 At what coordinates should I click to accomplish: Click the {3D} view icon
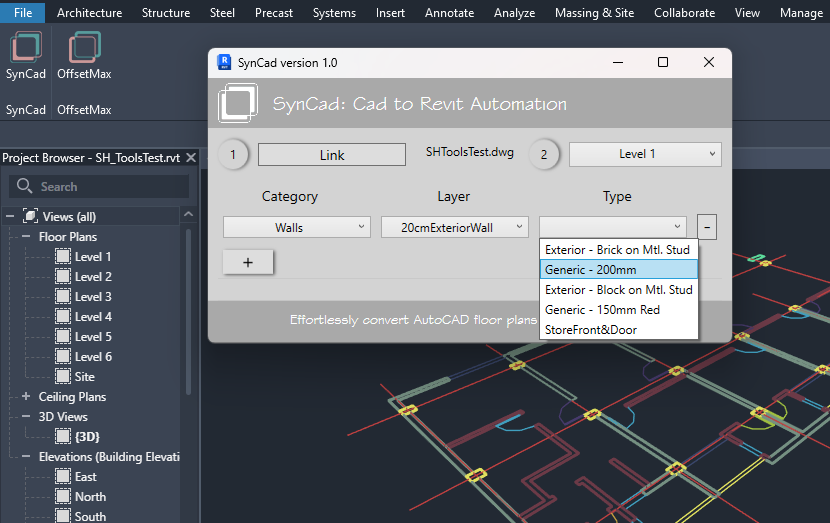click(x=63, y=436)
